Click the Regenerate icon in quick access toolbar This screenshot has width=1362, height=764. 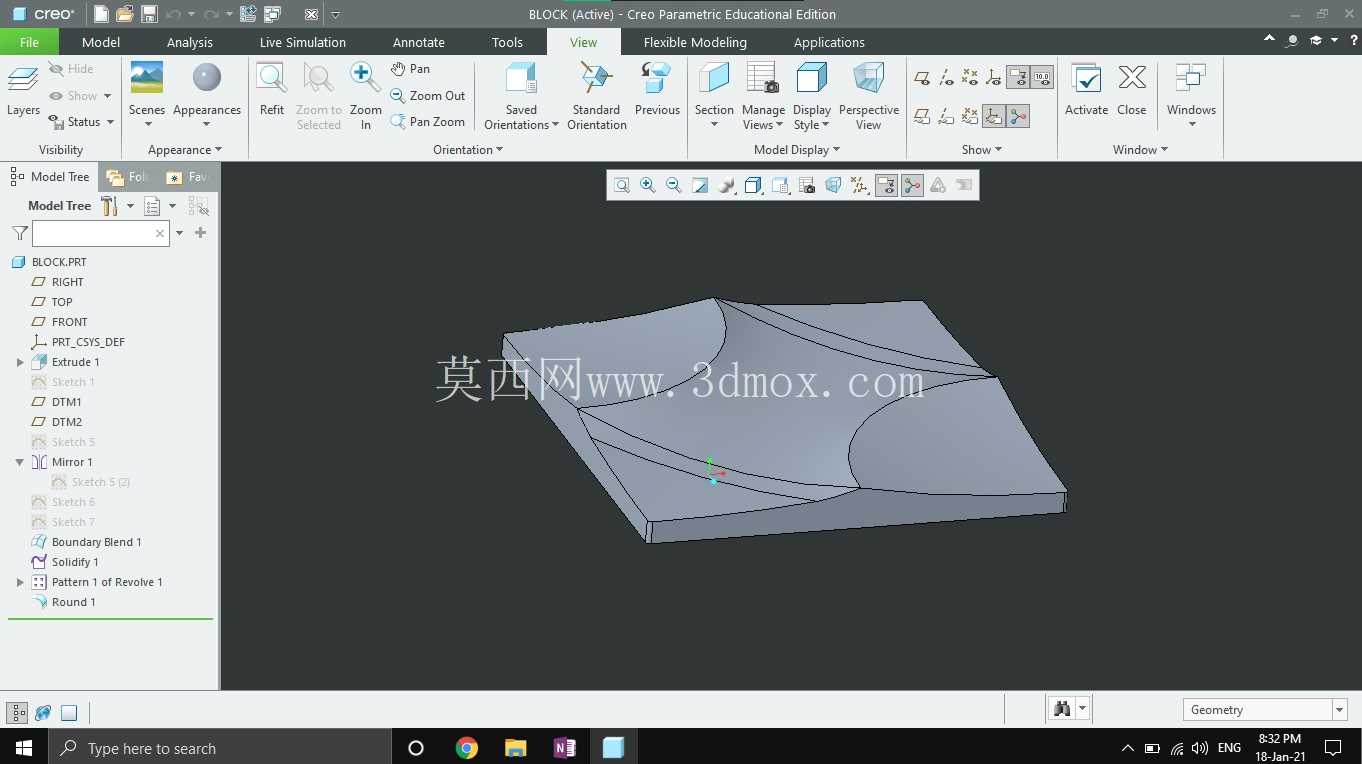248,14
